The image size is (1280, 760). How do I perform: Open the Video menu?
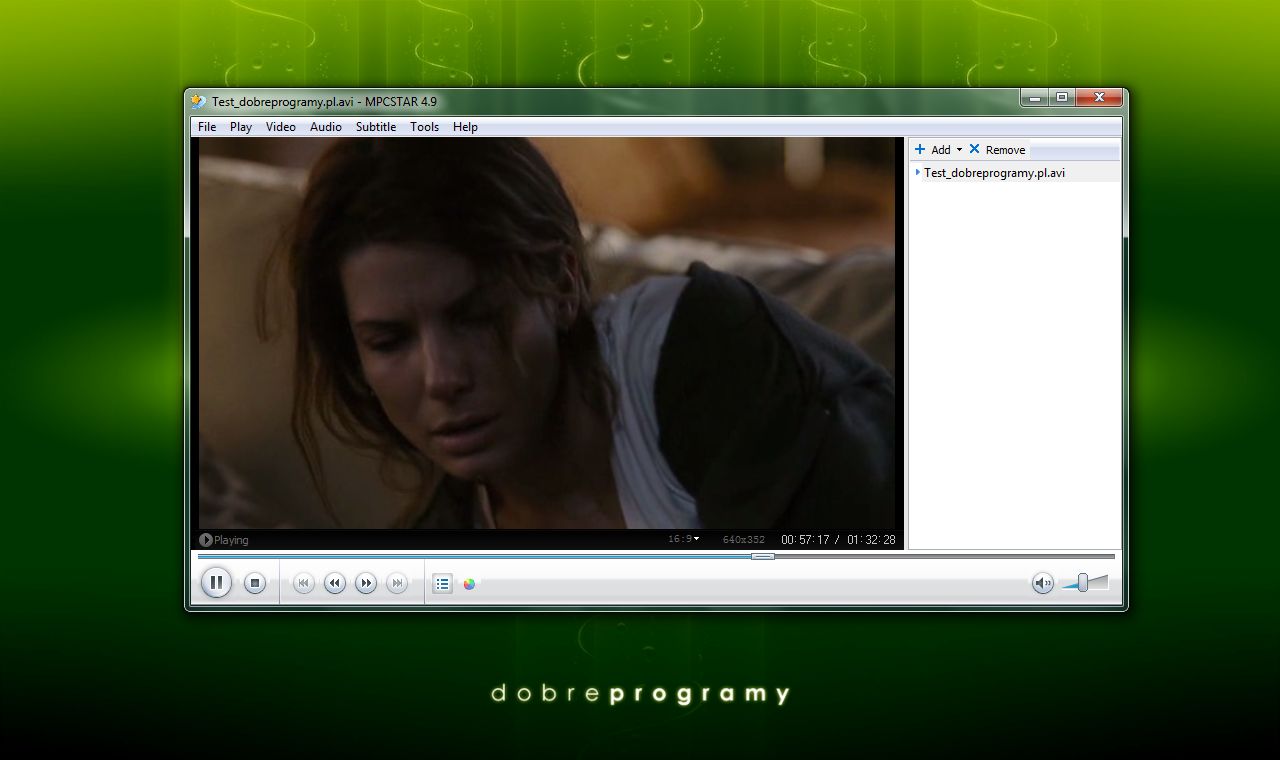tap(281, 127)
